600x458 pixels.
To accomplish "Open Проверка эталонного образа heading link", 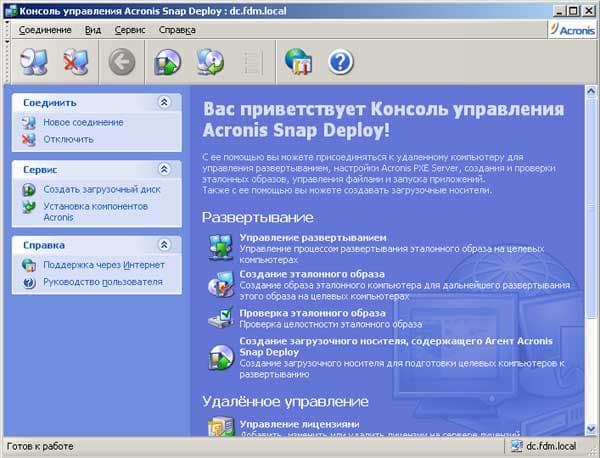I will click(x=312, y=313).
